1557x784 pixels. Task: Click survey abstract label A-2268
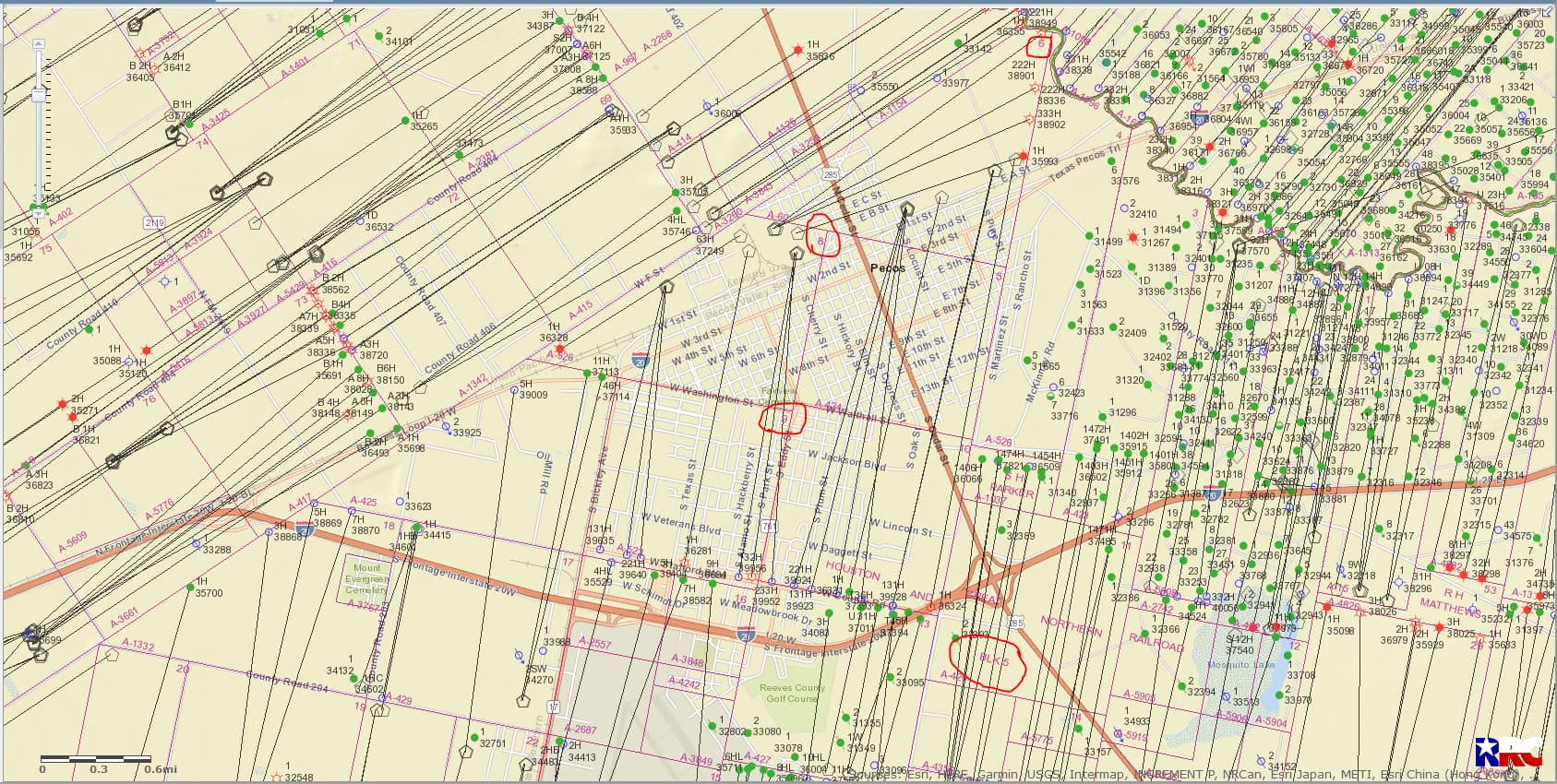click(x=656, y=42)
